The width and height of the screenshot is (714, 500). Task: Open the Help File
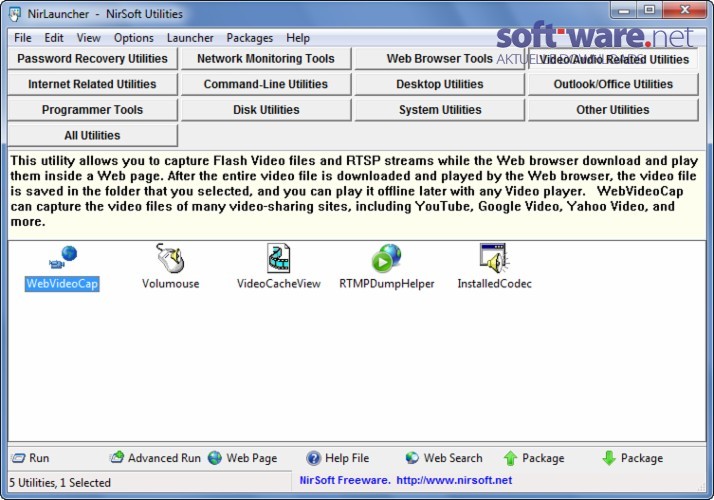(x=337, y=458)
